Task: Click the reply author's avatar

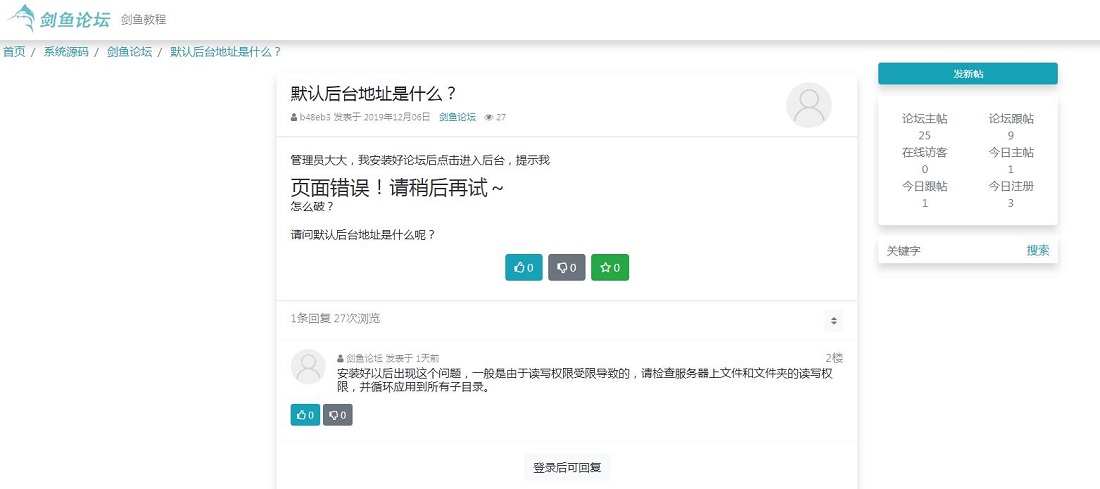Action: tap(308, 366)
